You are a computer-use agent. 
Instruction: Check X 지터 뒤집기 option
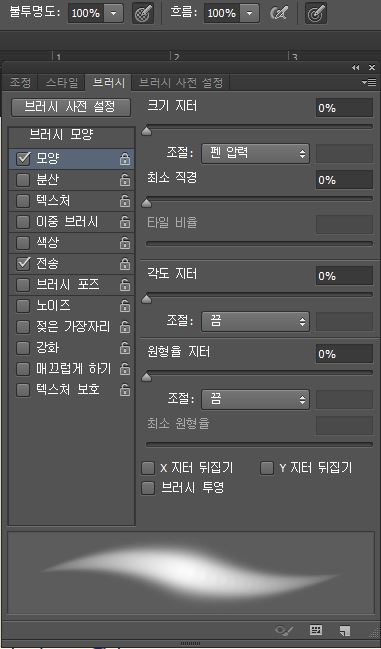point(148,469)
